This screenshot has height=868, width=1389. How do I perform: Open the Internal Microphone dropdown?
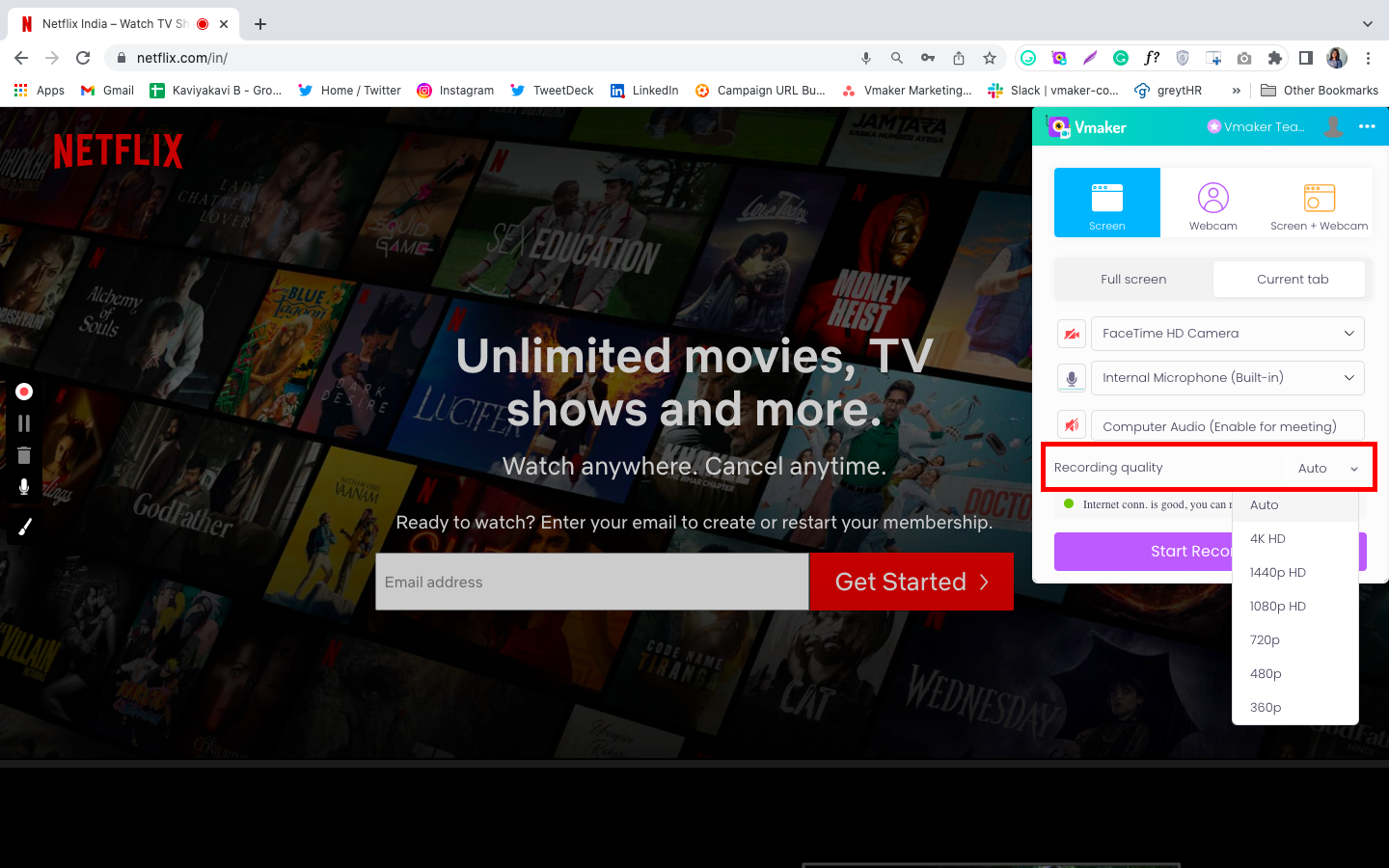pyautogui.click(x=1228, y=378)
